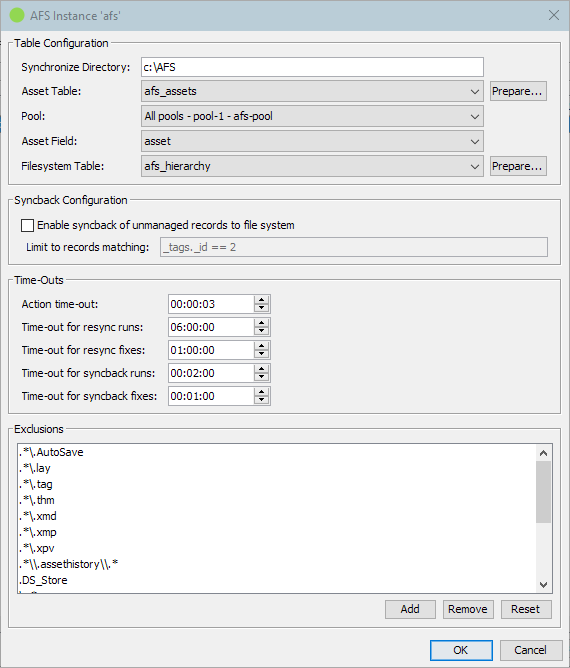Click the Limit to records matching field
This screenshot has height=668, width=570.
click(x=354, y=247)
